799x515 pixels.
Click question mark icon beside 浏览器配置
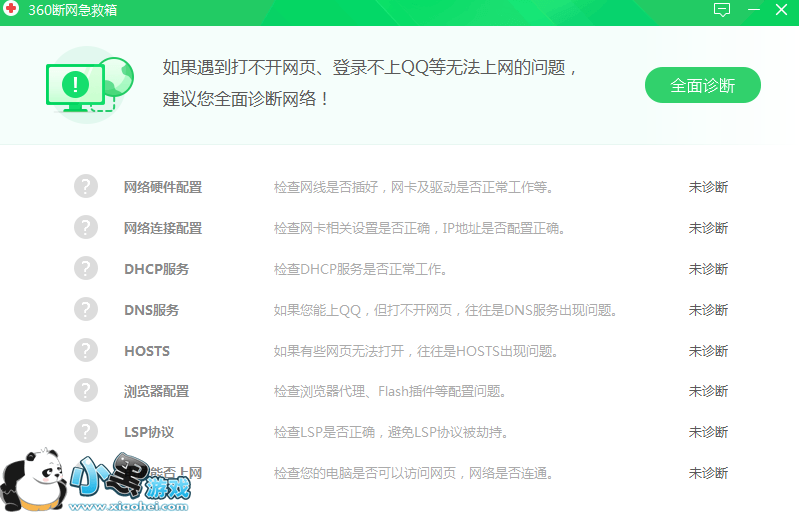(86, 391)
